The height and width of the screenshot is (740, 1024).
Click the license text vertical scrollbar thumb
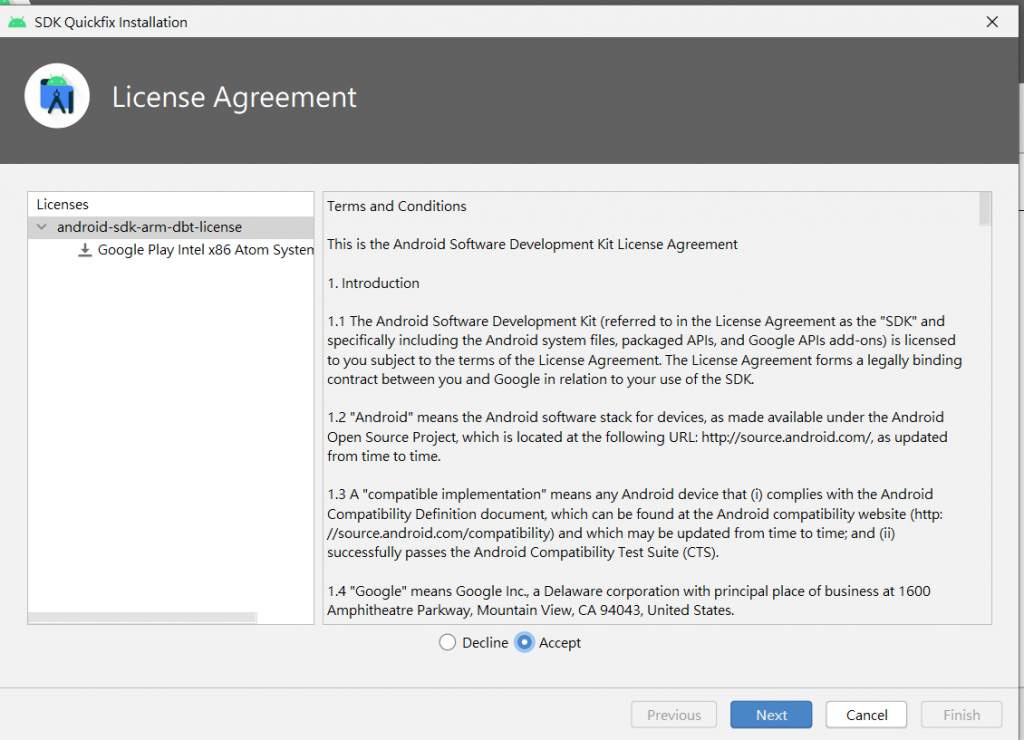point(985,209)
